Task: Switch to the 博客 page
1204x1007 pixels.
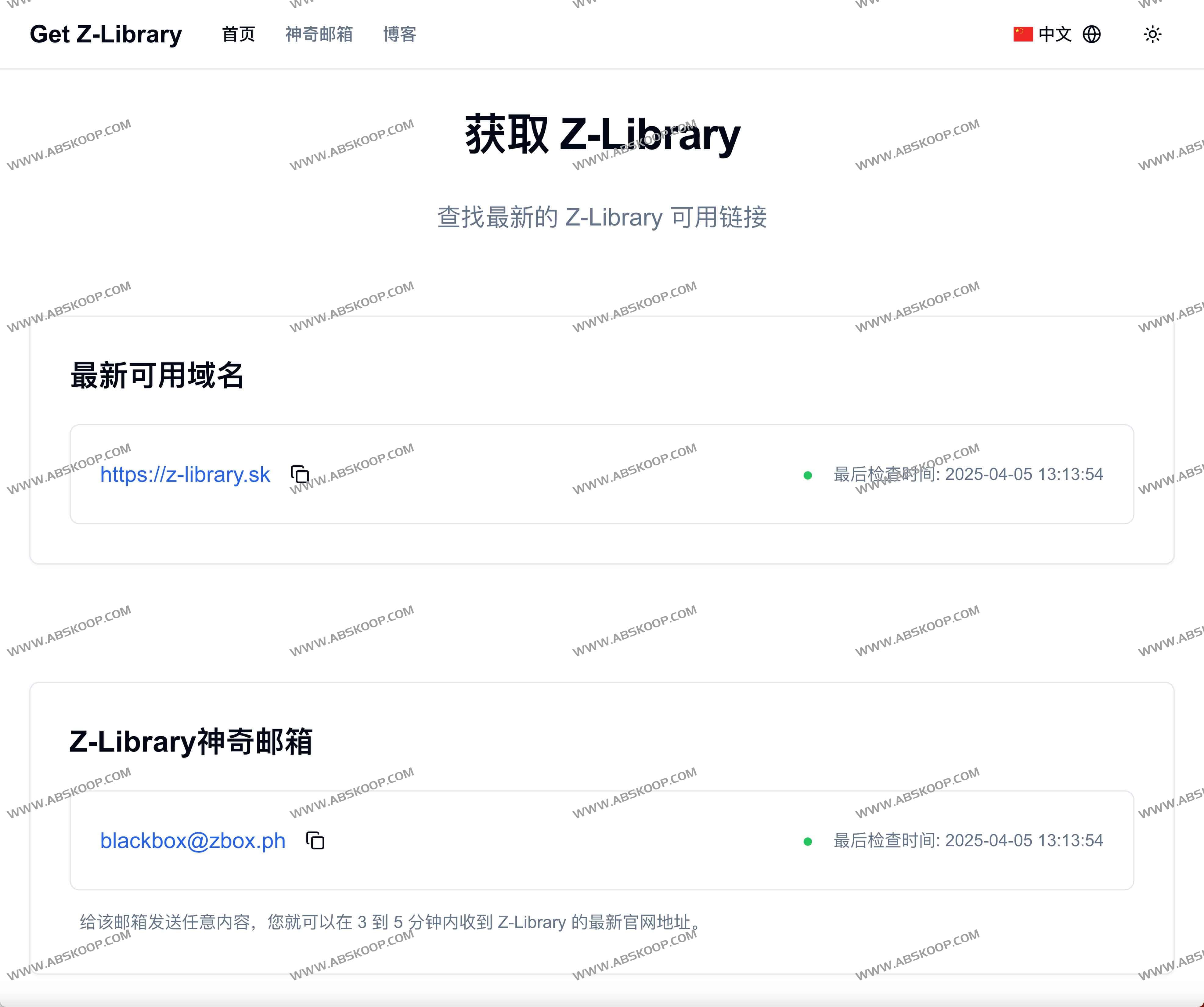Action: (x=400, y=35)
